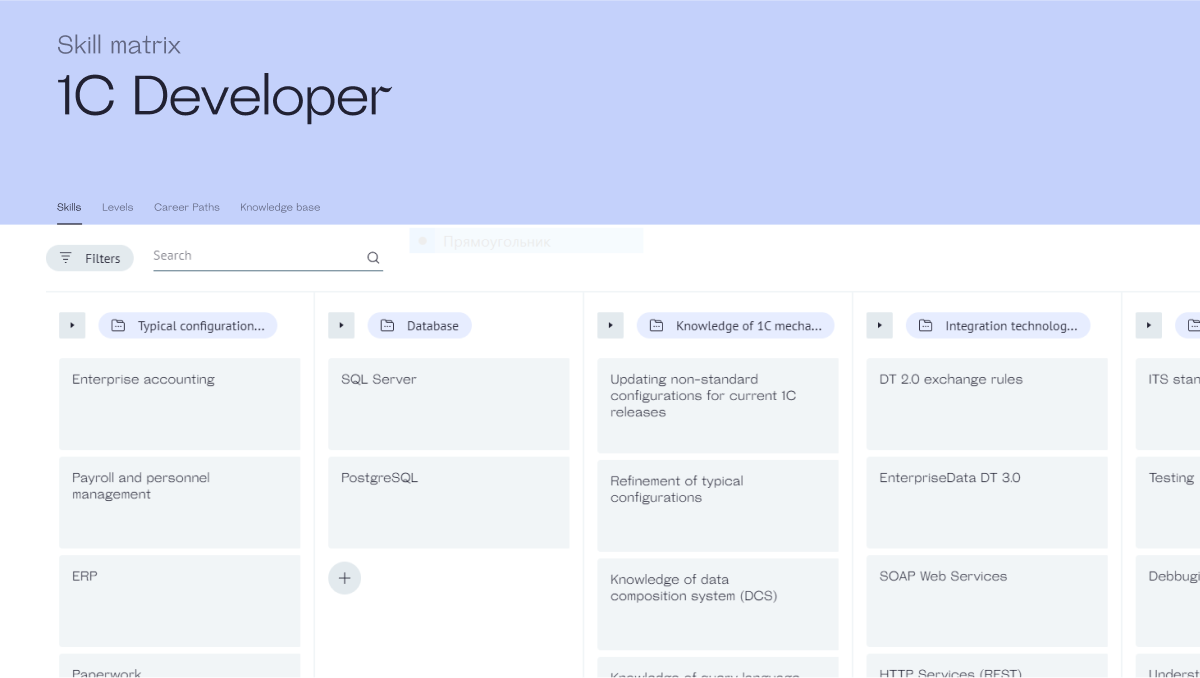The height and width of the screenshot is (678, 1200).
Task: Open the EnterpriseData DT 3.0 card
Action: (987, 502)
